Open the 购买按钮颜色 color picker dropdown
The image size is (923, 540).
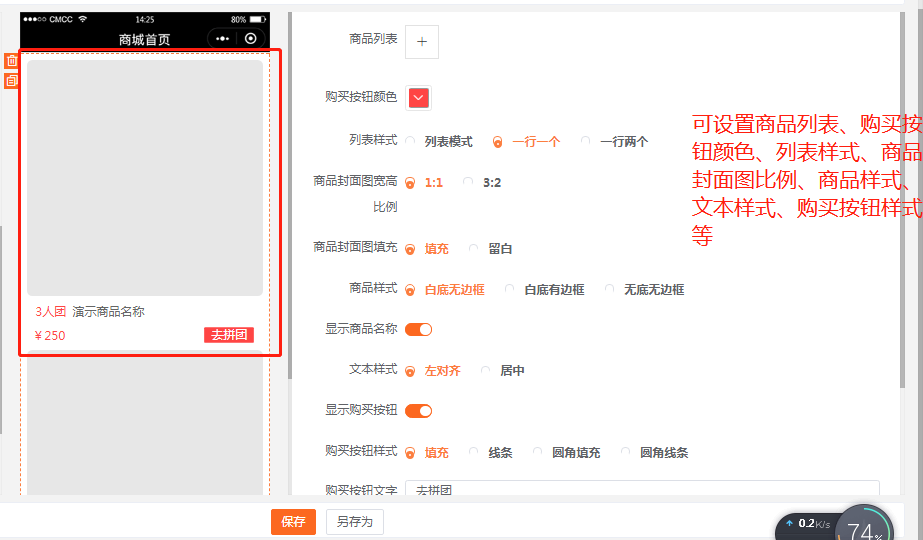tap(419, 98)
